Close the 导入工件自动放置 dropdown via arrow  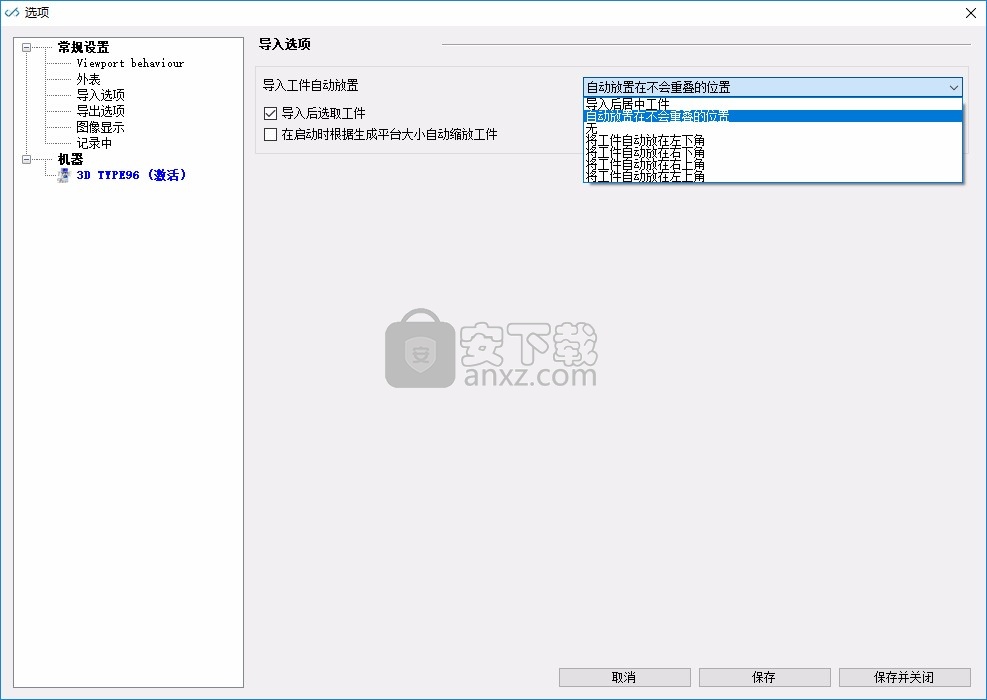(954, 88)
